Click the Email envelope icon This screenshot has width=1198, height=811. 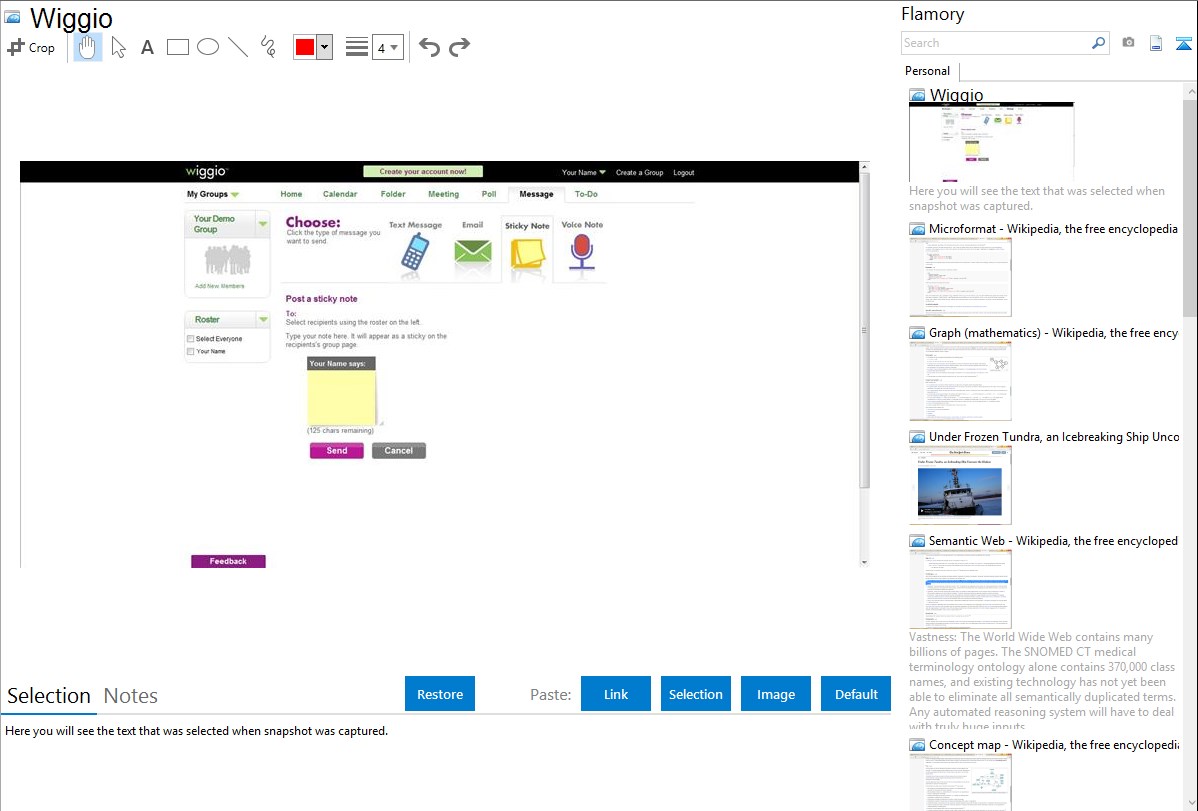tap(473, 251)
